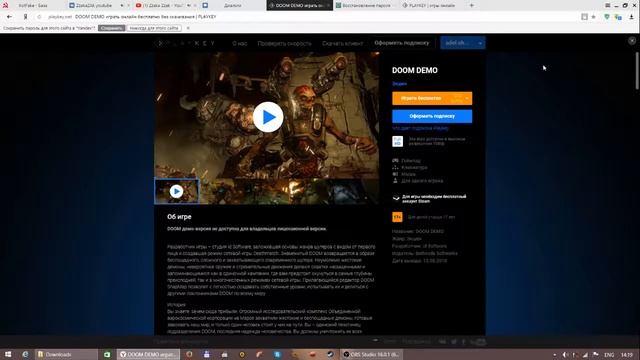Click the Full HD badge icon

[x=397, y=141]
